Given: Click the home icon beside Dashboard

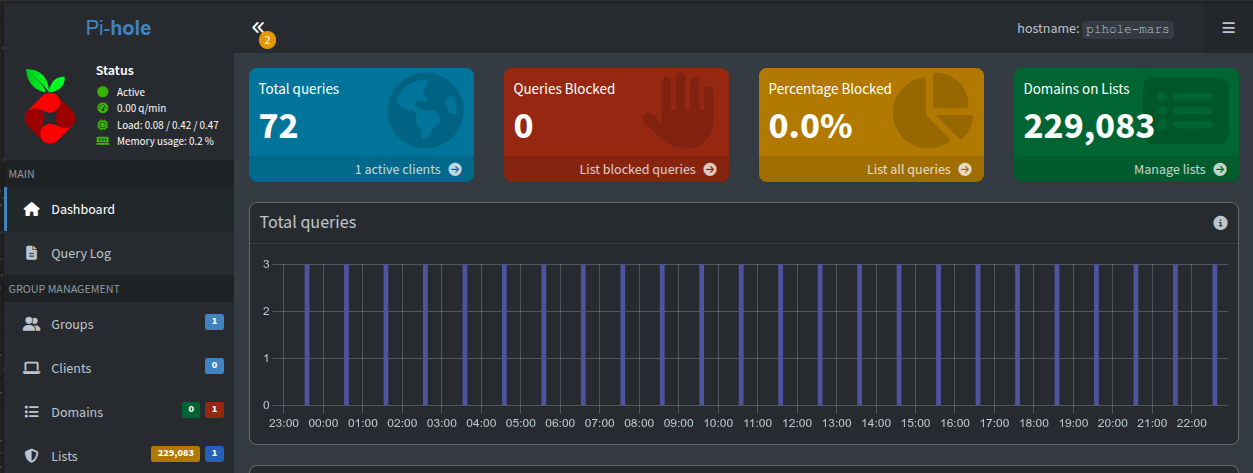Looking at the screenshot, I should pyautogui.click(x=32, y=209).
